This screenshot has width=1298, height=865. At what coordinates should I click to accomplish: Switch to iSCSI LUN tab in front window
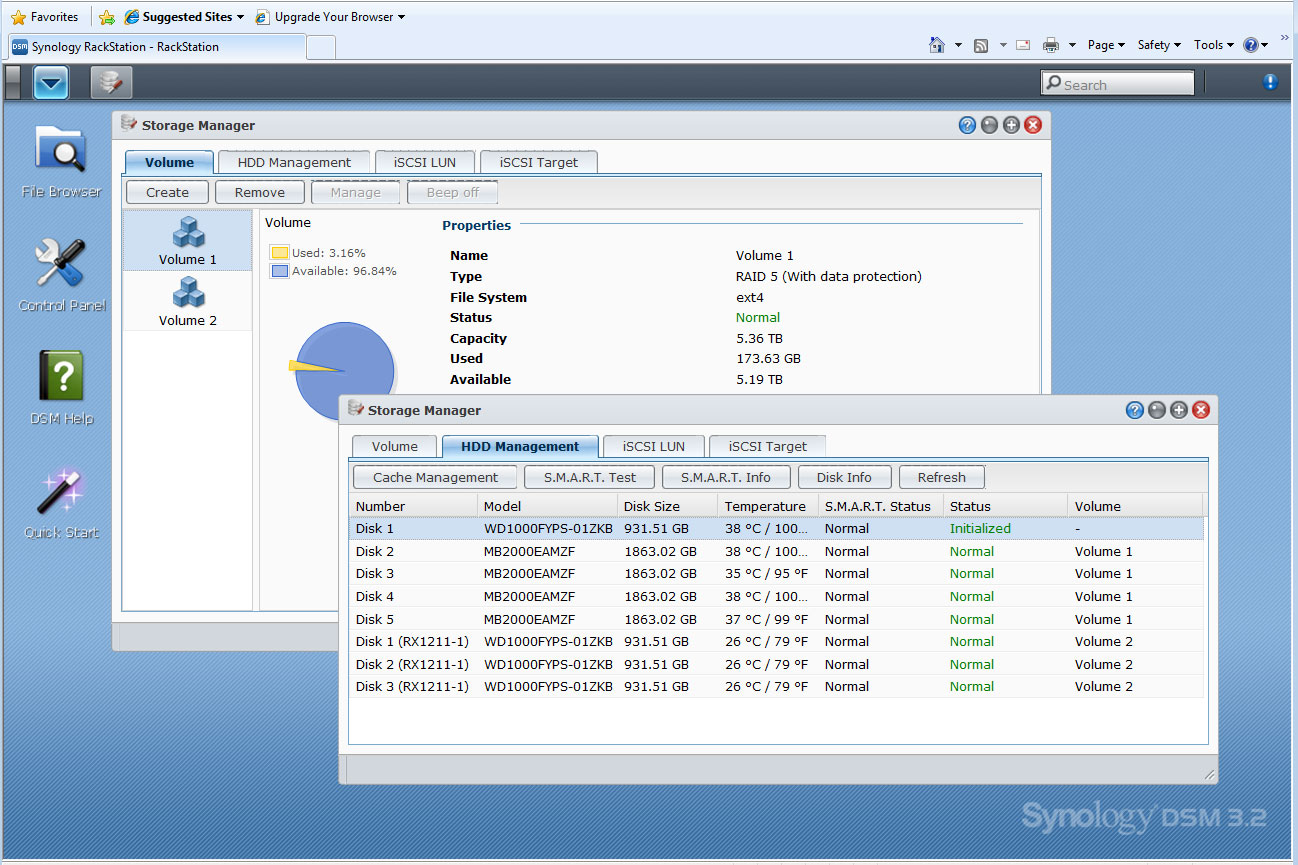click(653, 447)
